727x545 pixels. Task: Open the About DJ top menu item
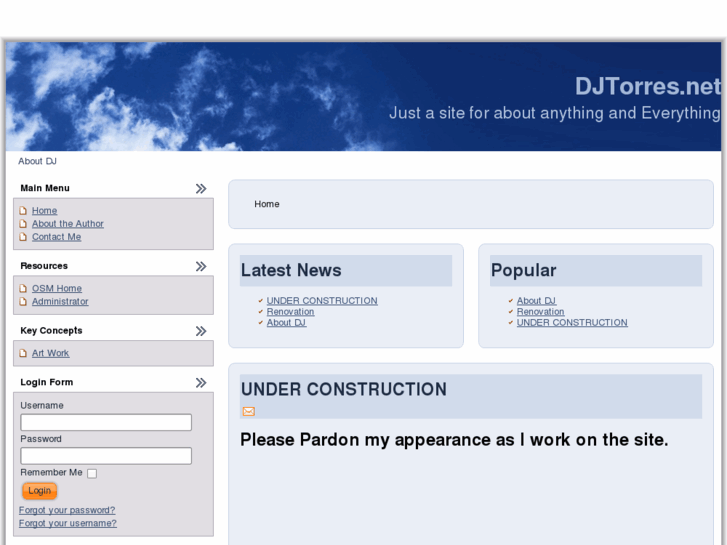(38, 161)
